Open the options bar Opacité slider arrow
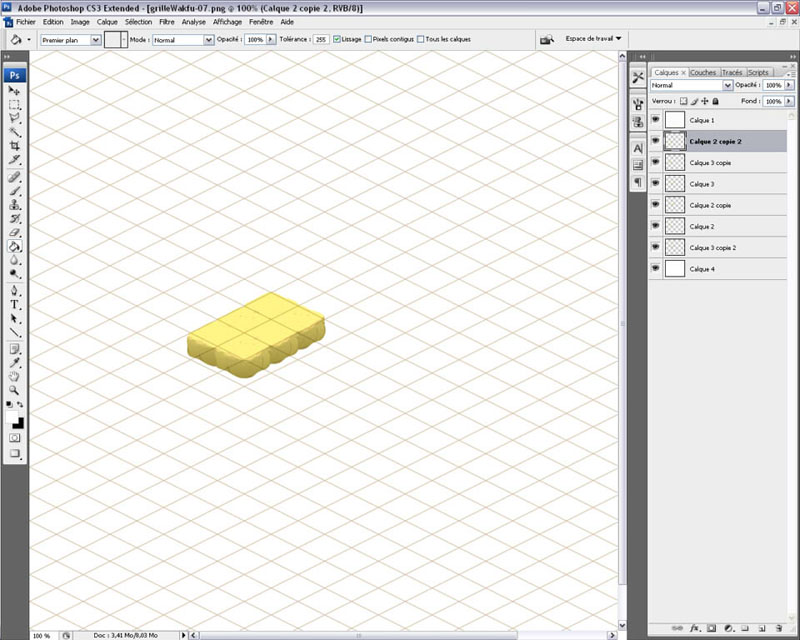Image resolution: width=800 pixels, height=640 pixels. (270, 39)
